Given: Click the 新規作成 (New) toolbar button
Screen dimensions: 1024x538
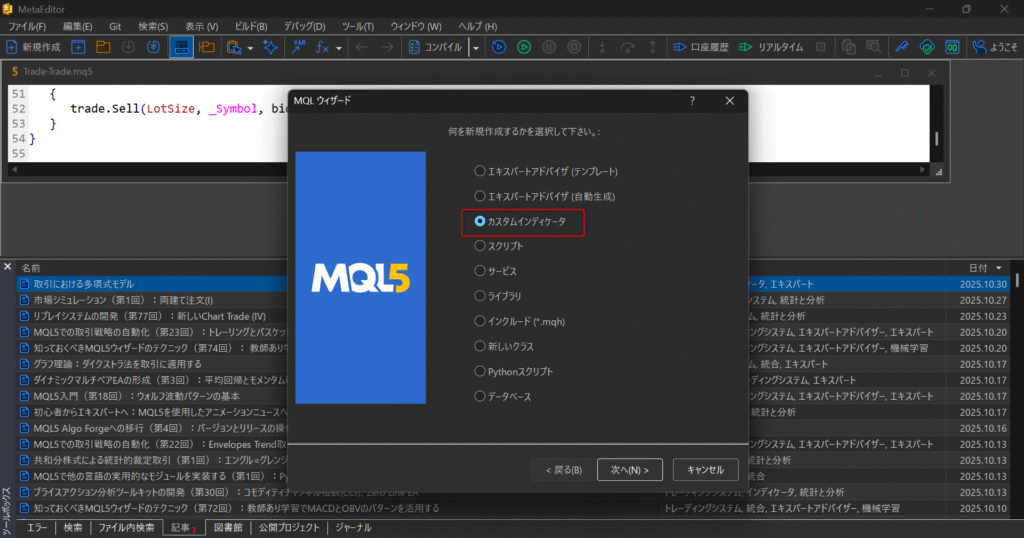Looking at the screenshot, I should coord(34,47).
